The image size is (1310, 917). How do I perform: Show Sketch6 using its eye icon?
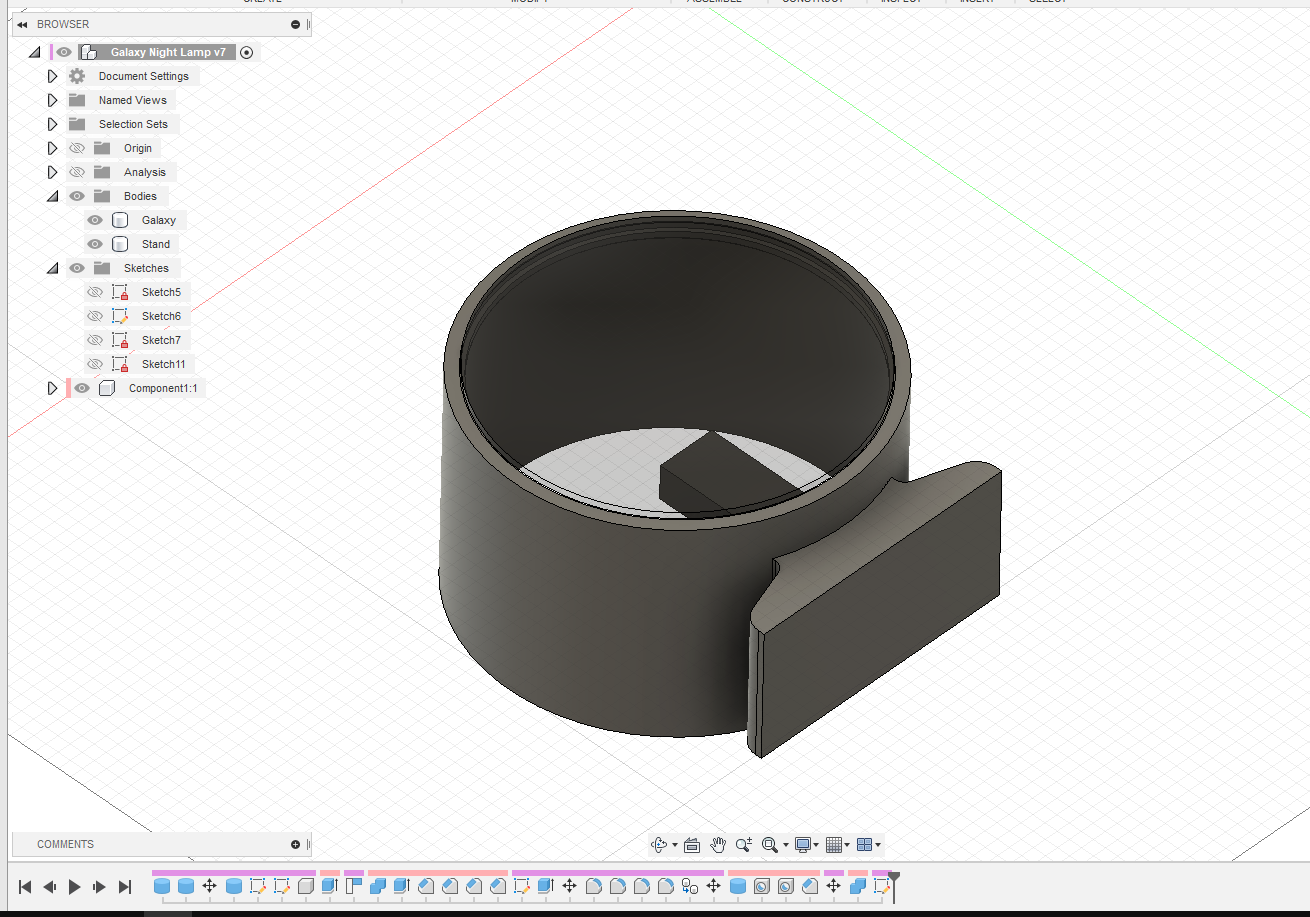click(x=95, y=316)
